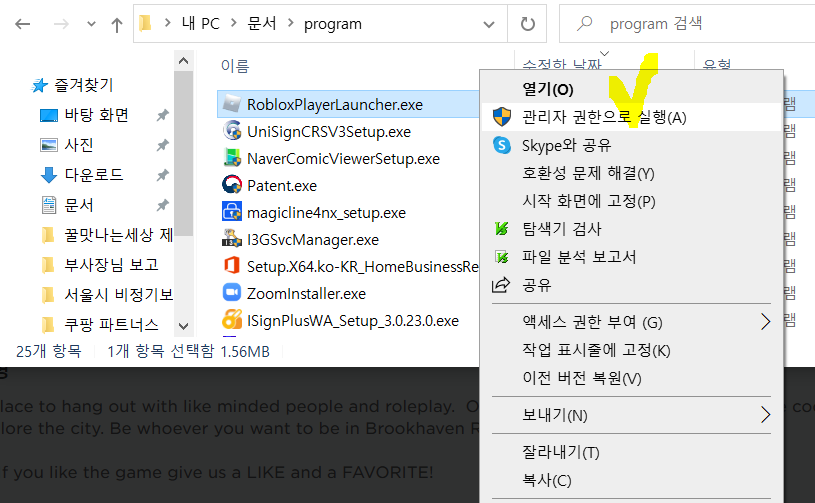Image resolution: width=815 pixels, height=503 pixels.
Task: Choose 'Skype와 공유' in context menu
Action: pos(631,145)
